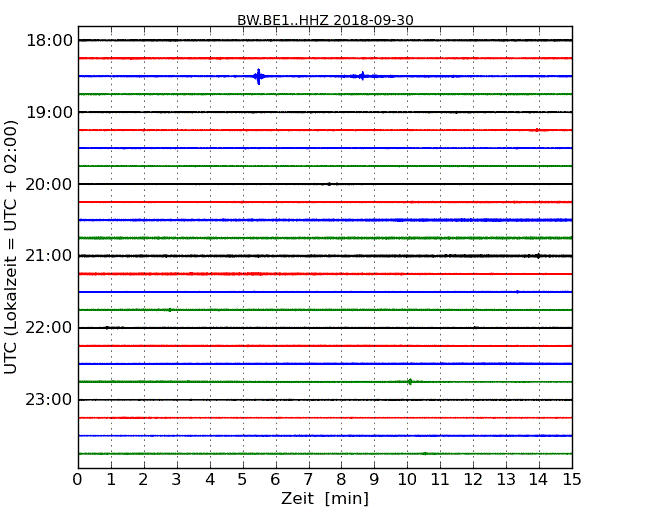Image resolution: width=650 pixels, height=520 pixels.
Task: Click the 'Zeit [min]' axis label
Action: click(x=325, y=498)
